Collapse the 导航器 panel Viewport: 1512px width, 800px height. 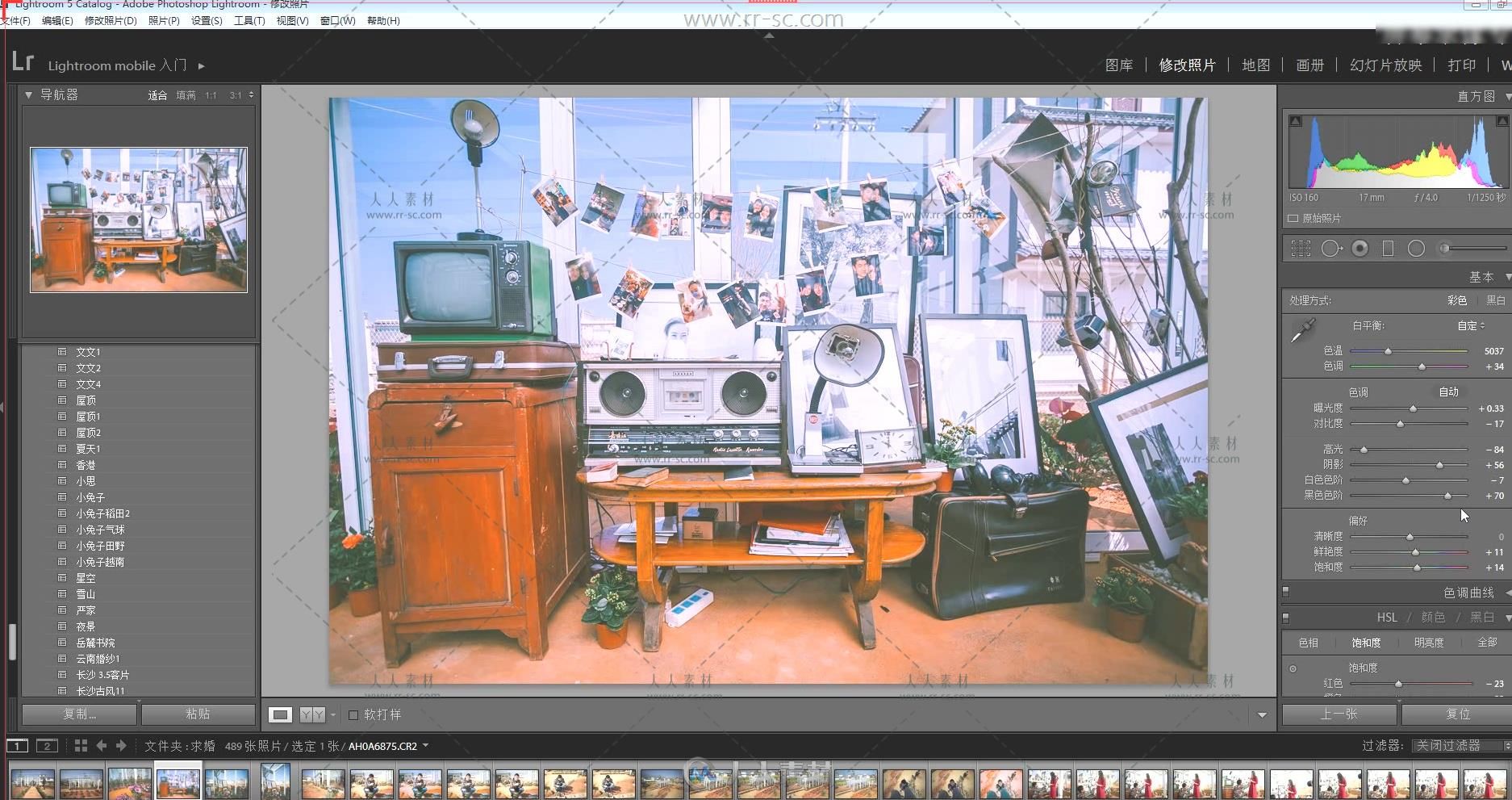(x=29, y=95)
